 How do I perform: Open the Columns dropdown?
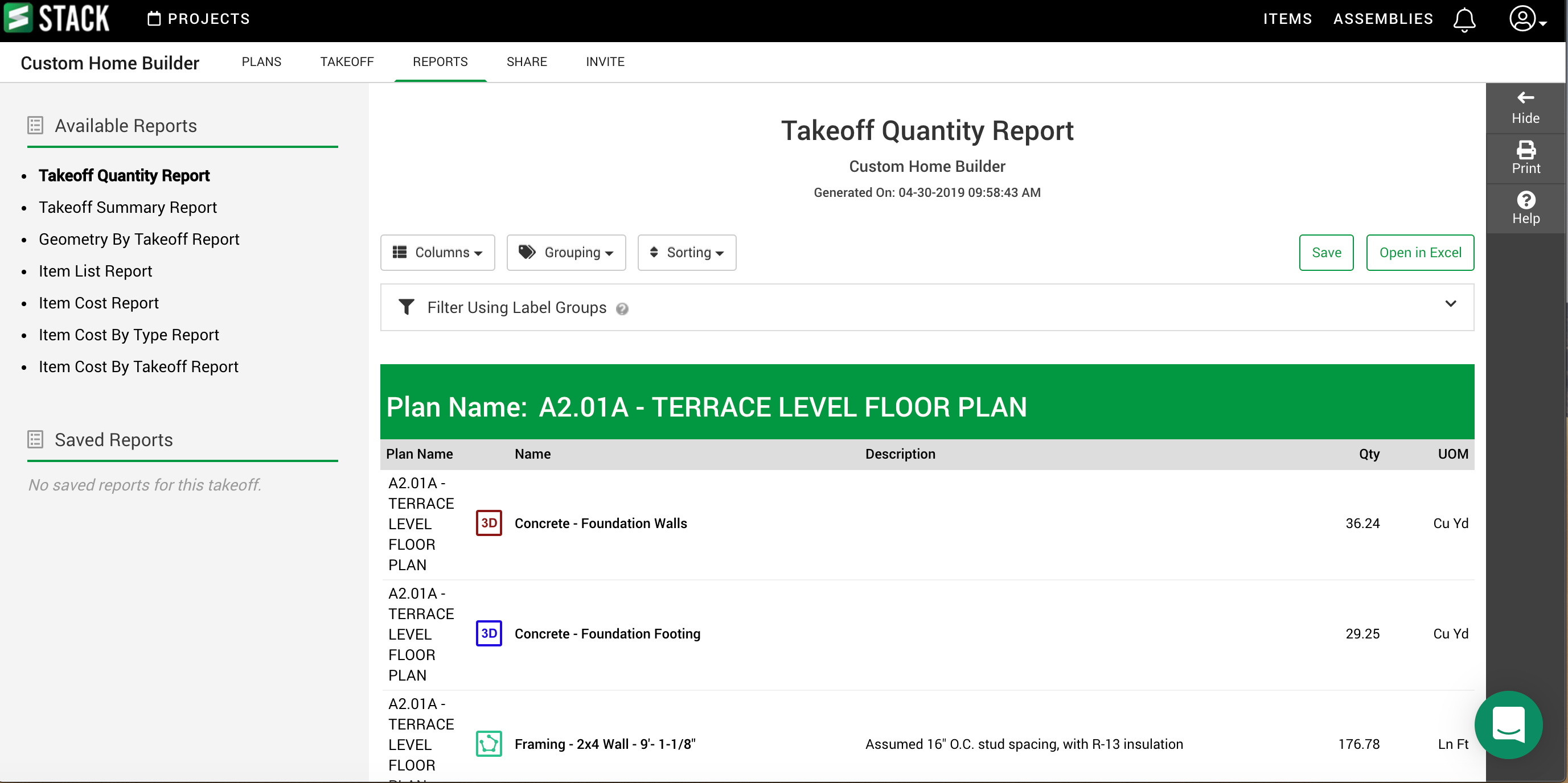point(437,253)
